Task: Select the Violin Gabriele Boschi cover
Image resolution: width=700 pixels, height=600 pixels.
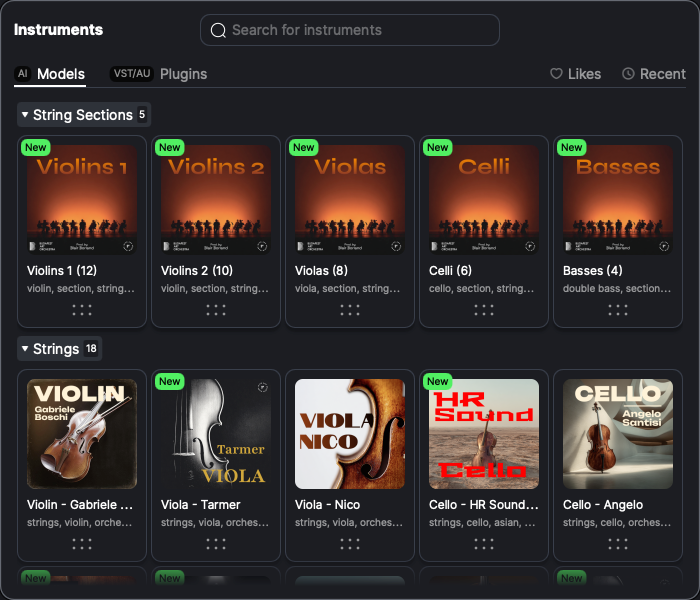Action: click(x=82, y=433)
